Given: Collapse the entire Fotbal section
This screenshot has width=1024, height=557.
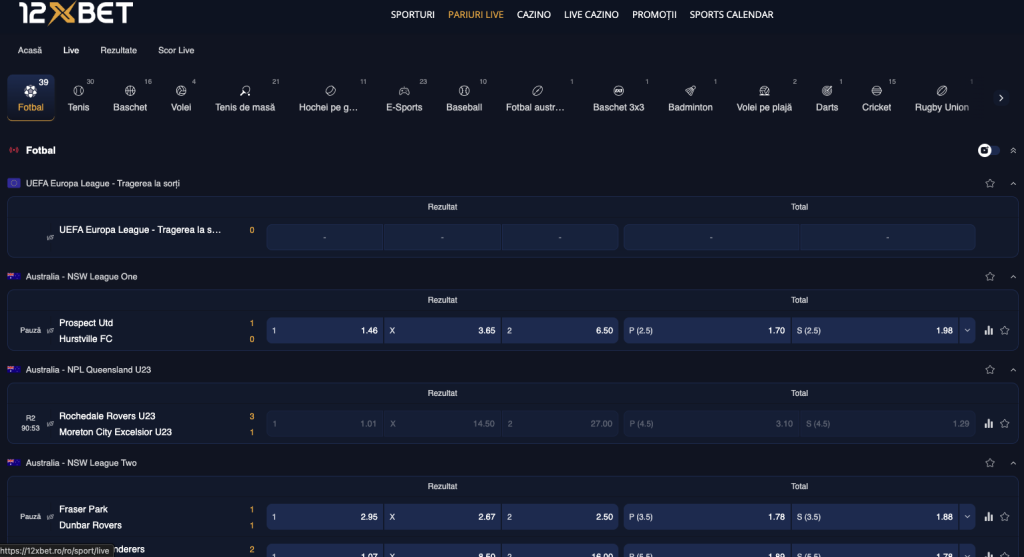Looking at the screenshot, I should point(1013,151).
